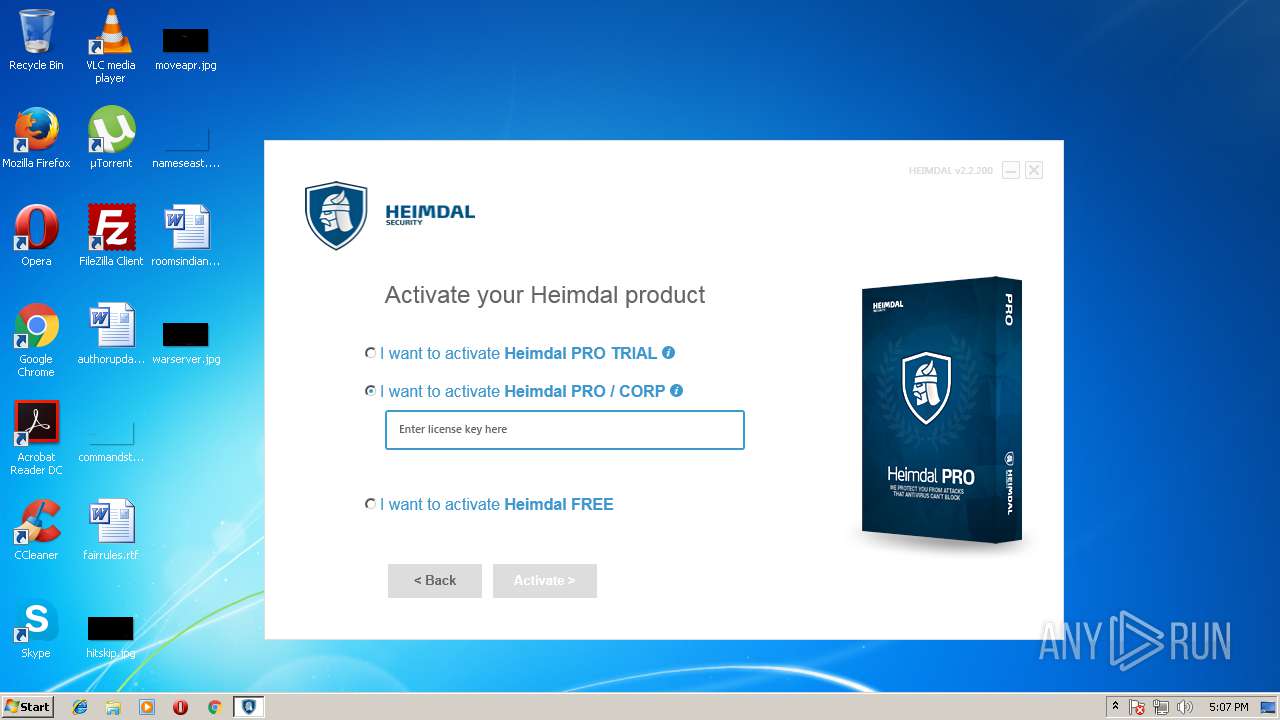This screenshot has height=720, width=1280.
Task: Select the hitskip.jpg desktop file
Action: pyautogui.click(x=110, y=637)
